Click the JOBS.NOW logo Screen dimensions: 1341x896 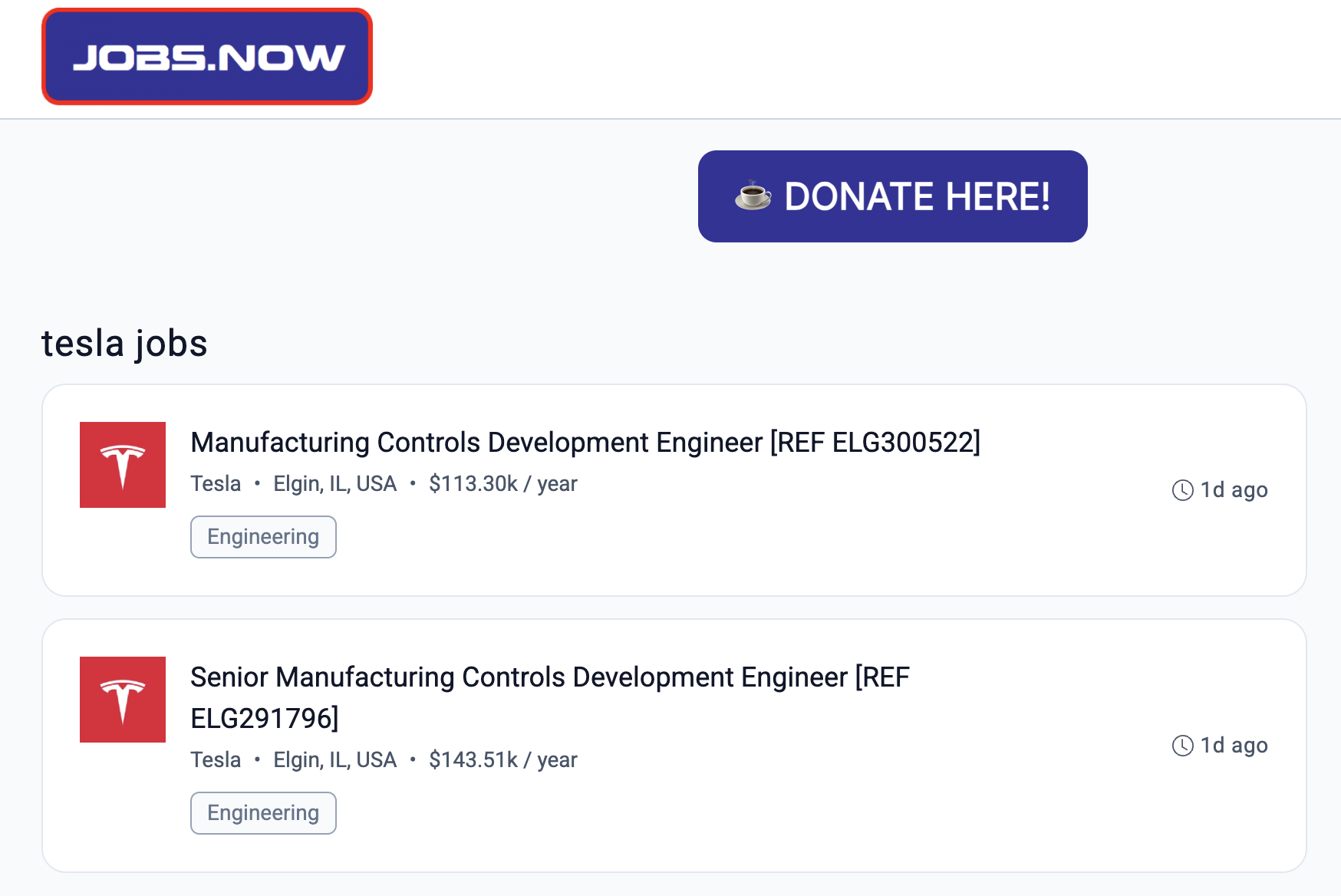207,57
